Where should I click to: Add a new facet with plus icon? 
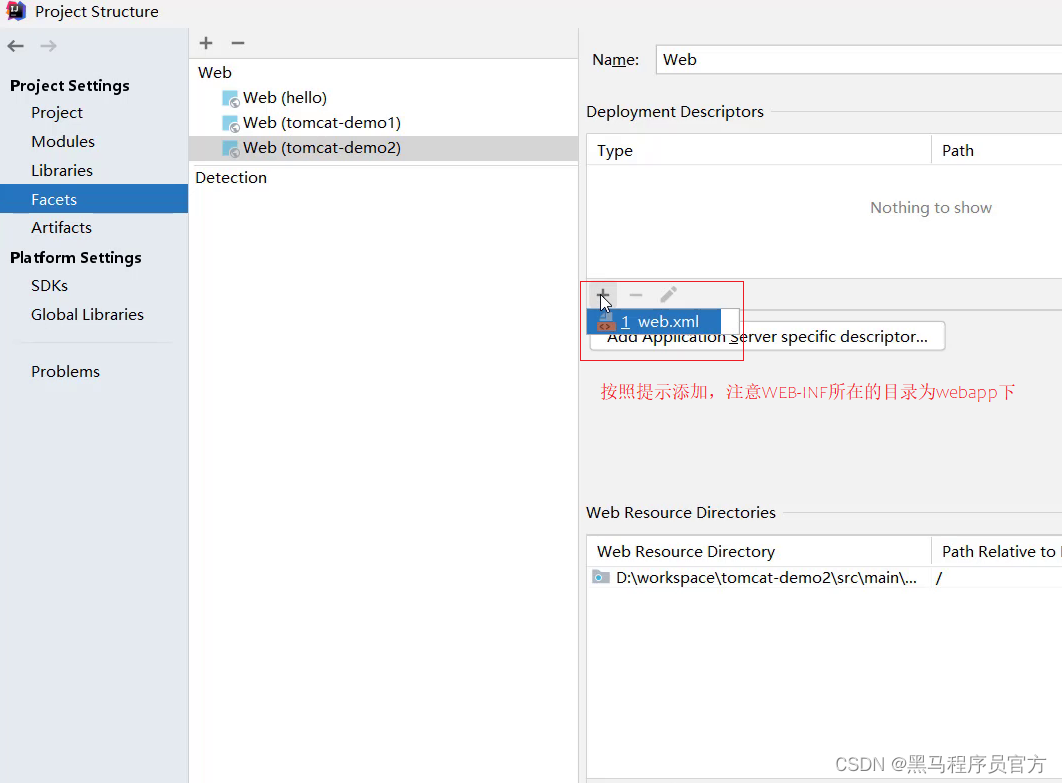(206, 43)
